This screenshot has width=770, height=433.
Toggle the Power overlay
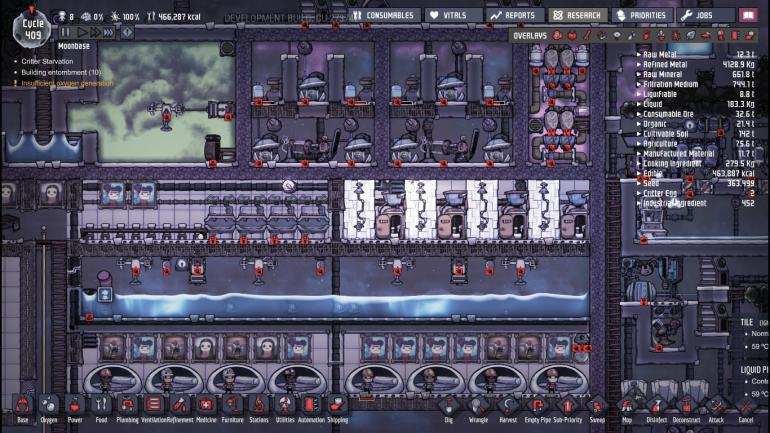click(x=572, y=35)
